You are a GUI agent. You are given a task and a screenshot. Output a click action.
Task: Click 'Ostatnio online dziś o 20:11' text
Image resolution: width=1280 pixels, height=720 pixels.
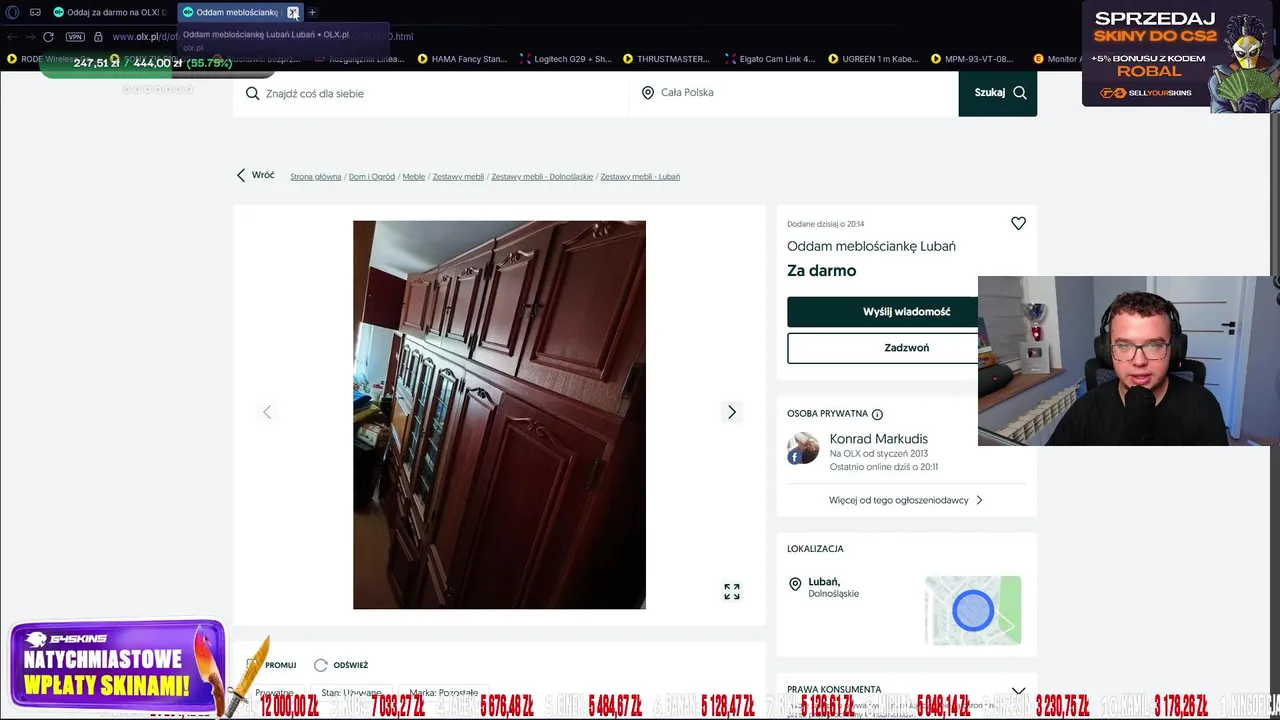[x=884, y=467]
